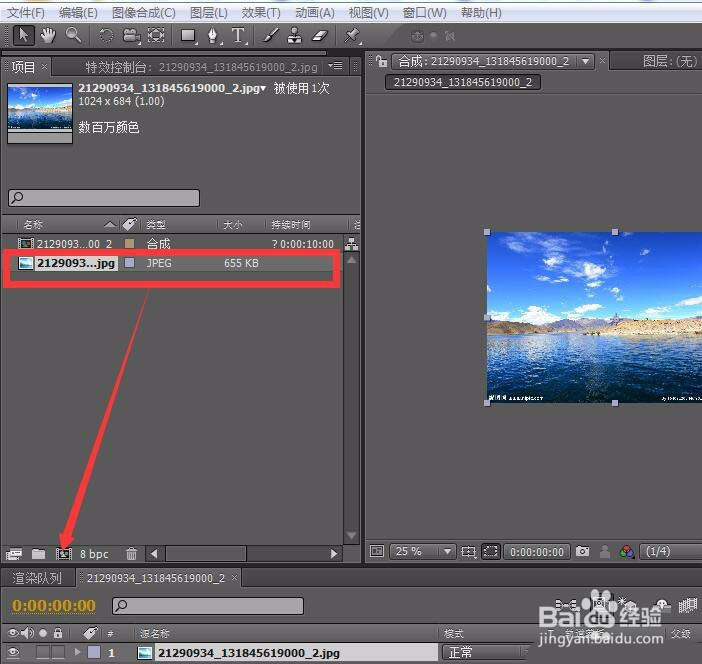The image size is (702, 664).
Task: Expand layer 1 properties triangle
Action: pos(77,652)
